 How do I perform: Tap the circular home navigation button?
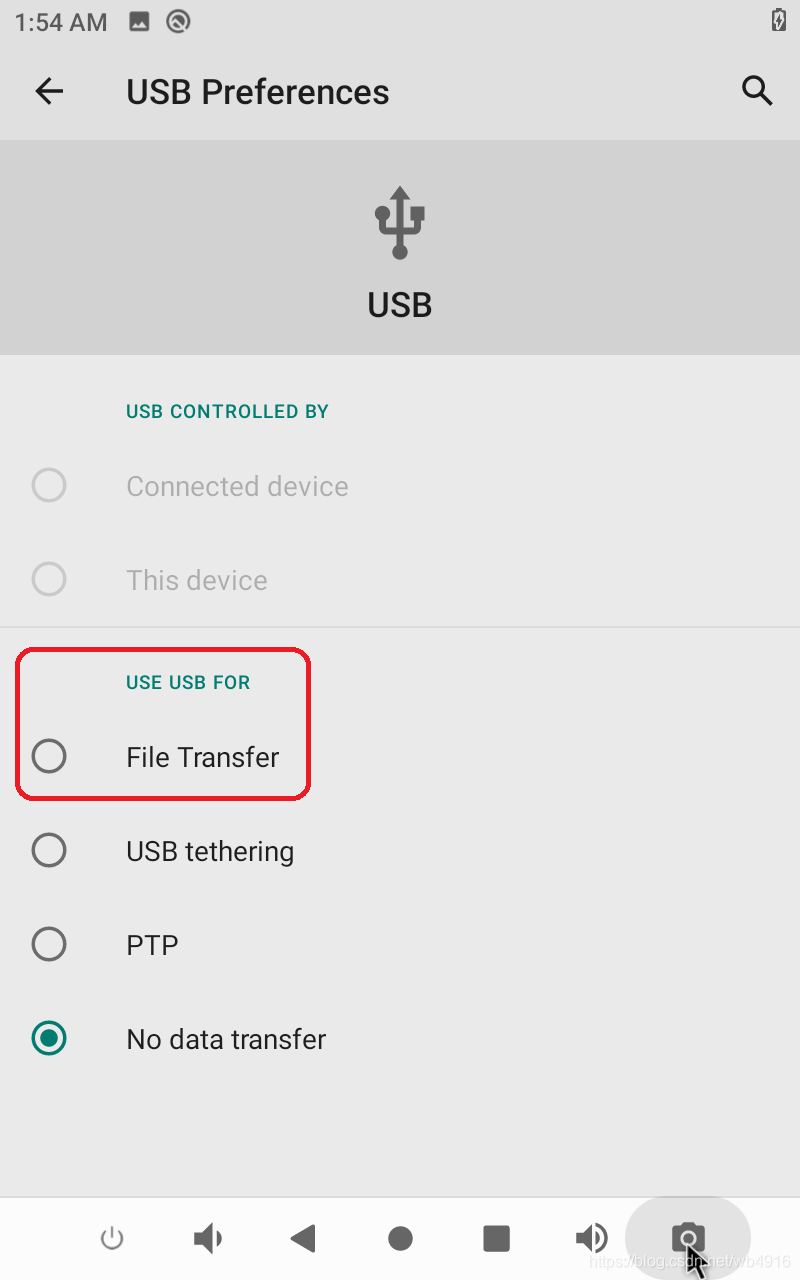click(x=400, y=1239)
